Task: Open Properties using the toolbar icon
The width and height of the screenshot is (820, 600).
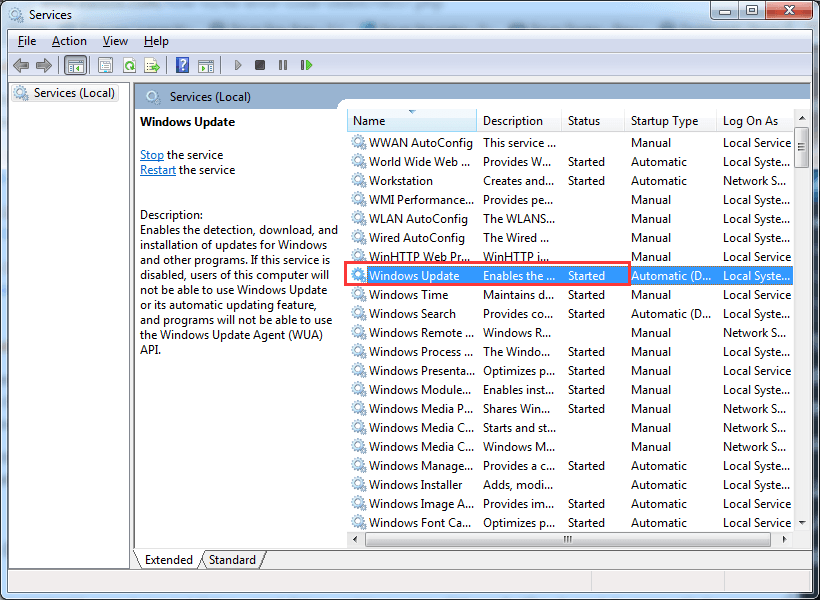Action: [x=105, y=65]
